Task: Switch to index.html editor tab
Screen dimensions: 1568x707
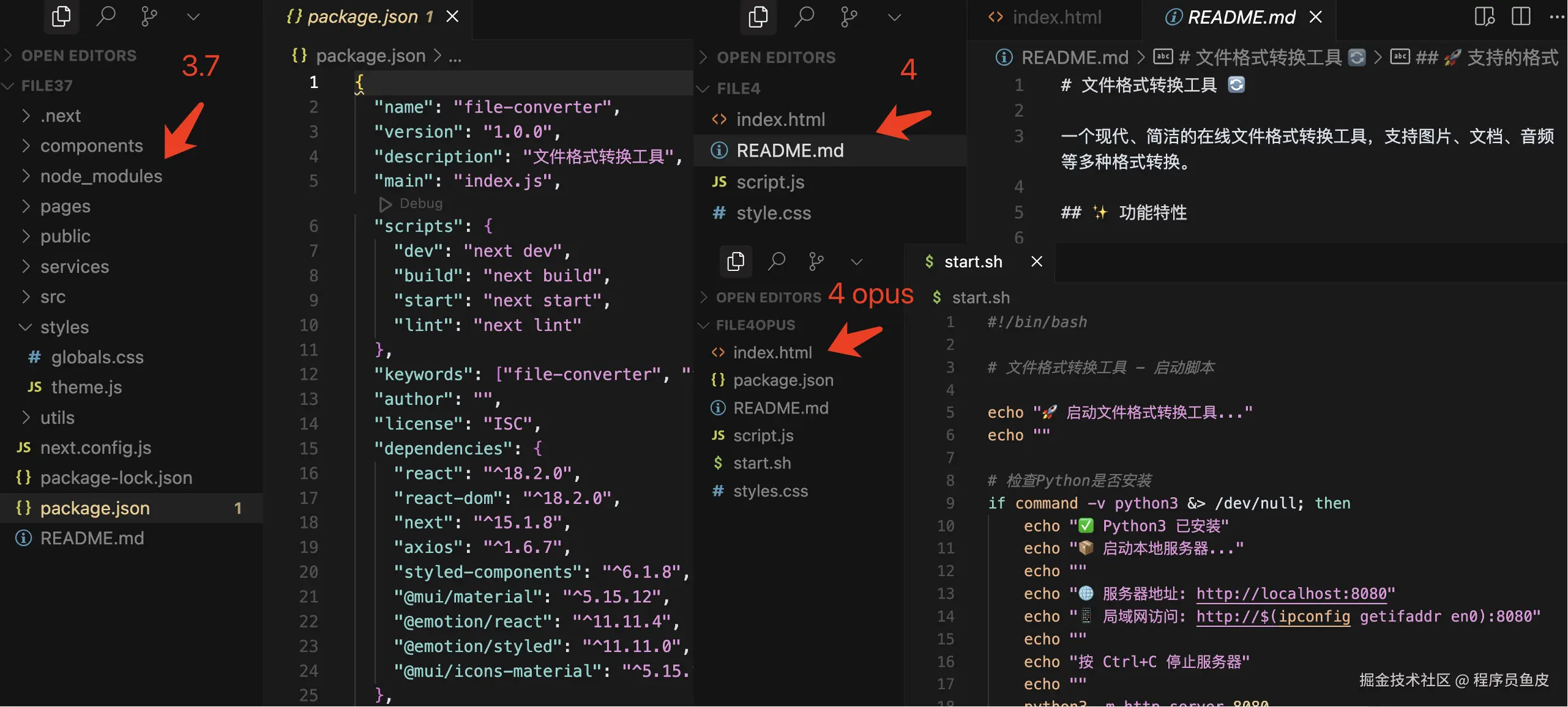Action: tap(1056, 17)
